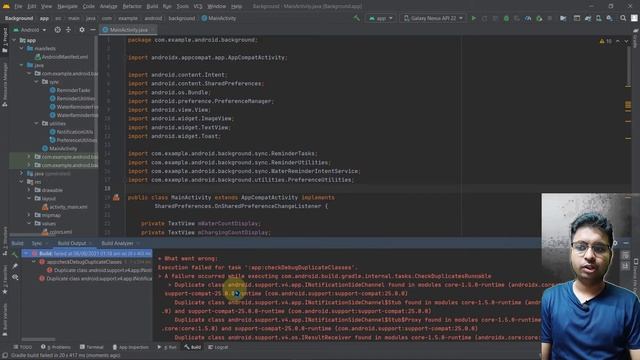Collapse the sync package folder
The height and width of the screenshot is (360, 640).
click(x=37, y=82)
